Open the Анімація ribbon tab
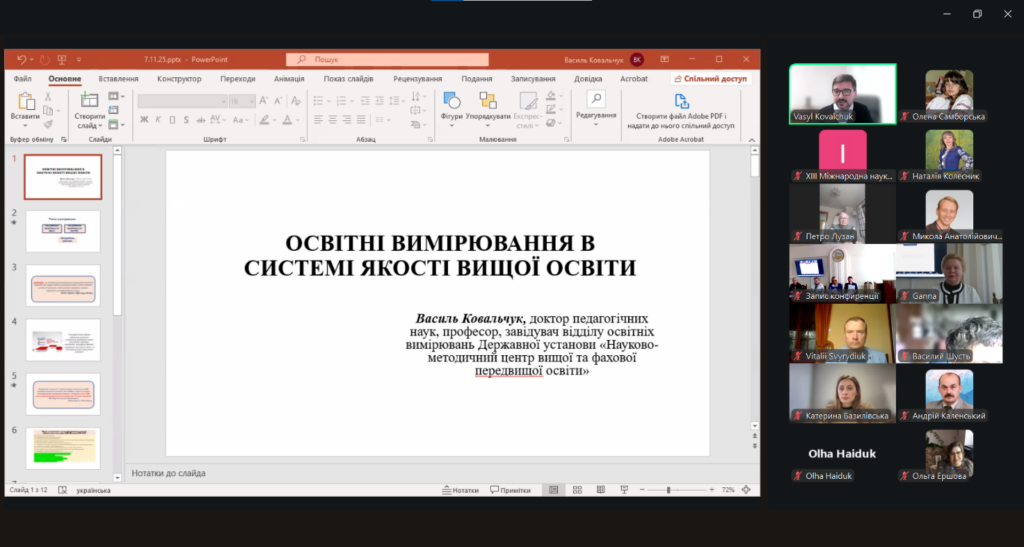1024x547 pixels. pos(288,79)
